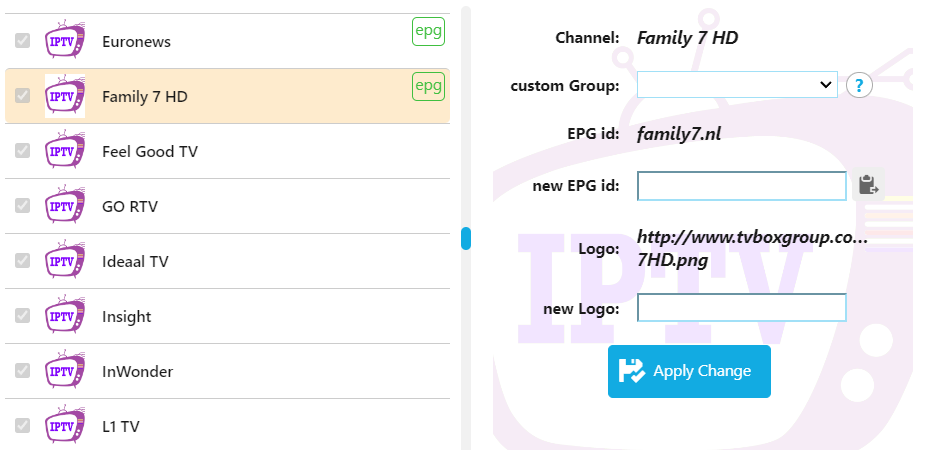Screen dimensions: 928x450
Task: Click the InWonder channel logo icon
Action: click(x=65, y=371)
